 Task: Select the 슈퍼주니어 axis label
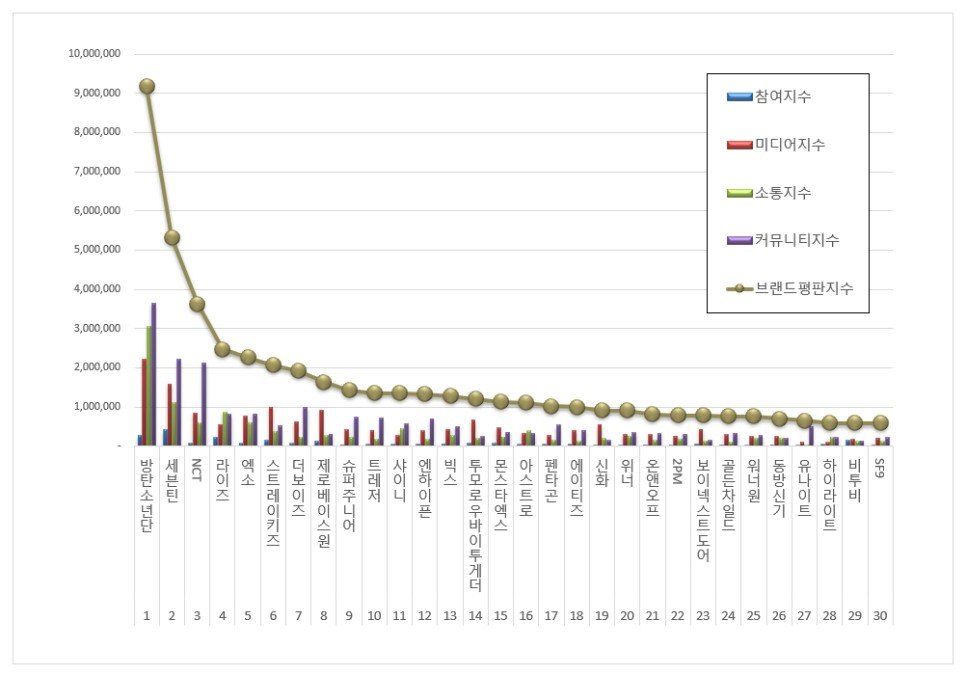coord(349,495)
